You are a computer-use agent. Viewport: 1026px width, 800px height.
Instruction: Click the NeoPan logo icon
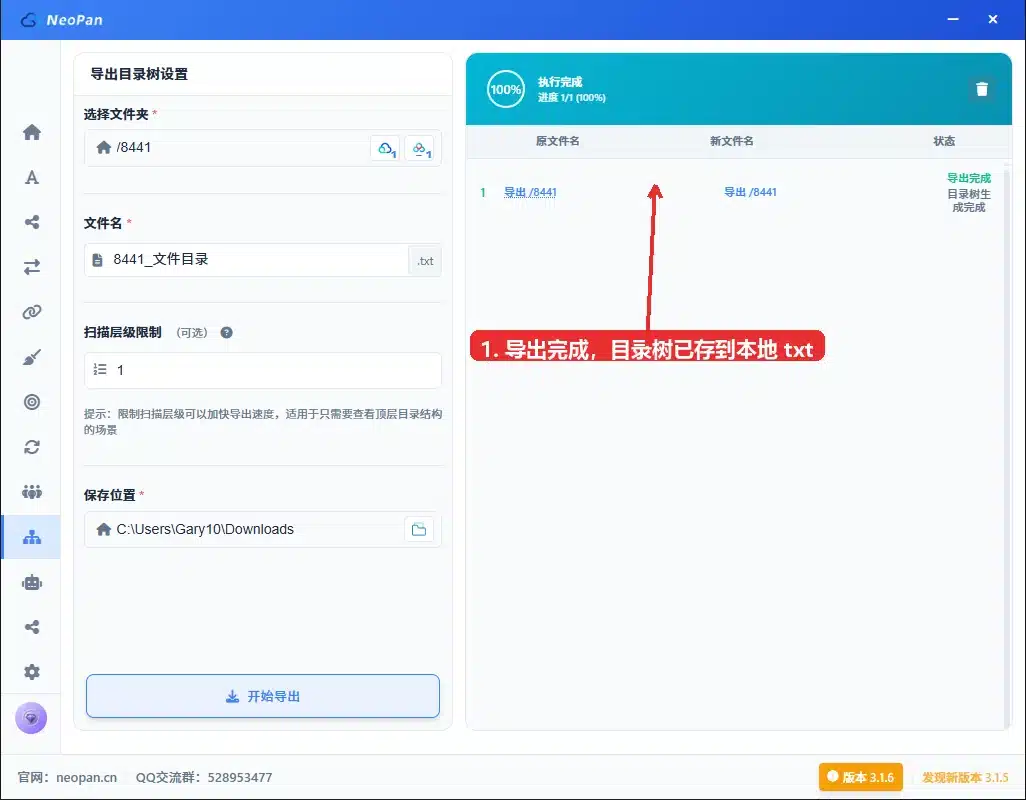click(x=29, y=20)
